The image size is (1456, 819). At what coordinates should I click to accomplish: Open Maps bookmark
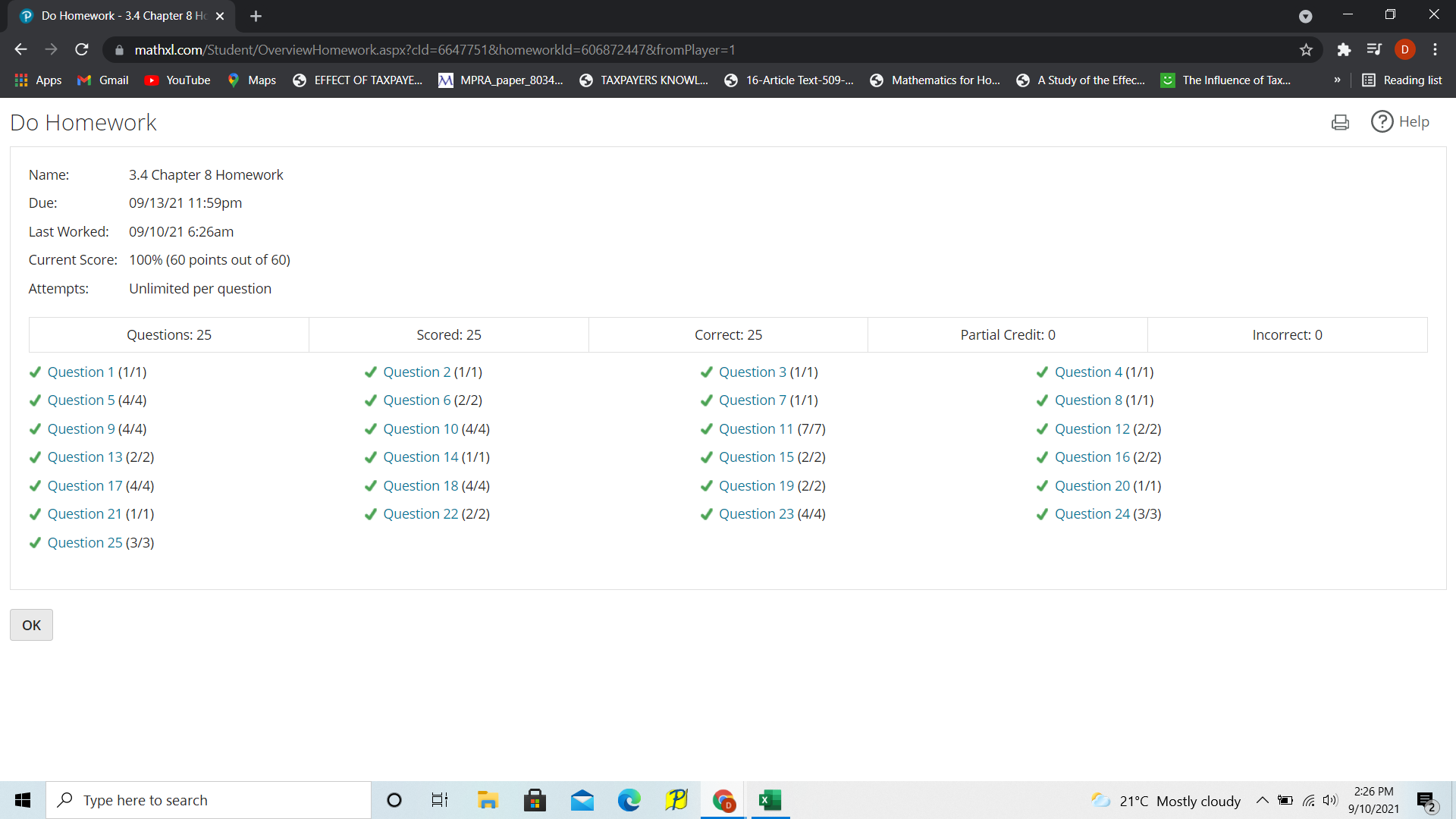click(x=252, y=80)
